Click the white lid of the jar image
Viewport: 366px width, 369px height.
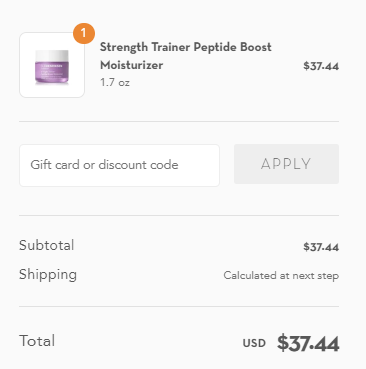(52, 55)
